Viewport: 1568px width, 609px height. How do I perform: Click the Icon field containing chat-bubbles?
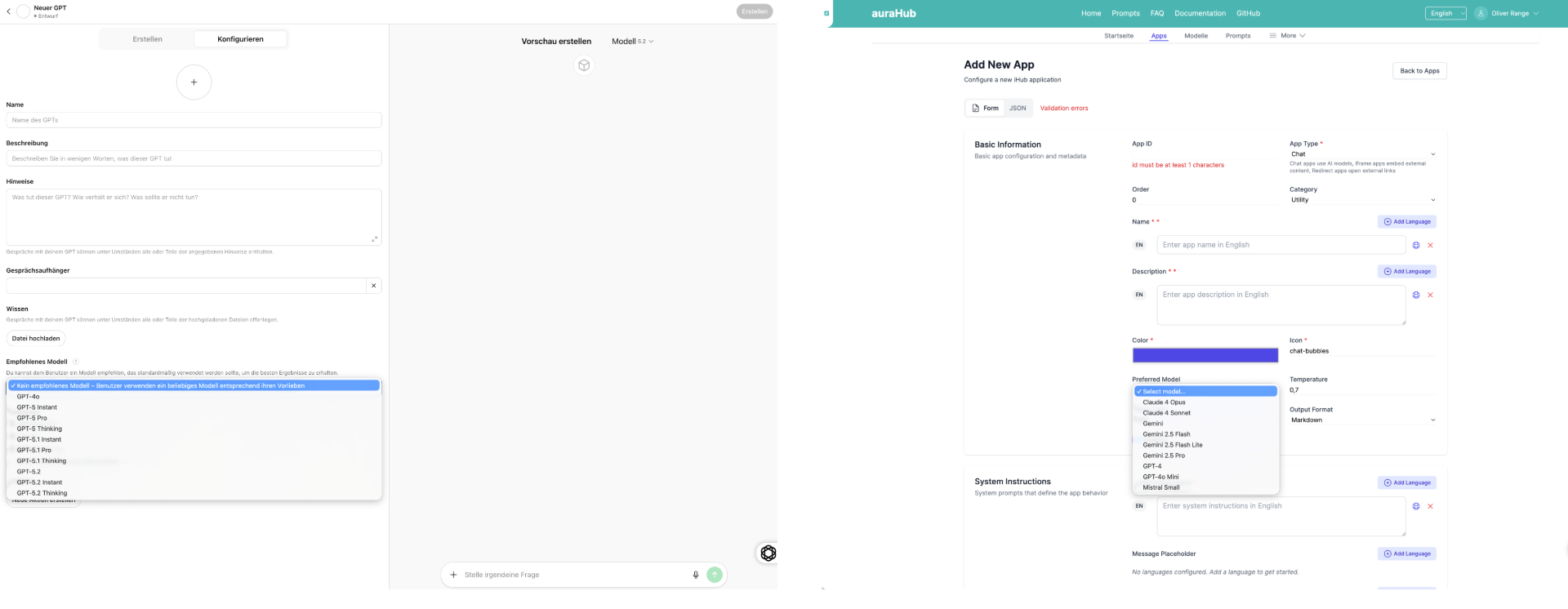pyautogui.click(x=1362, y=352)
